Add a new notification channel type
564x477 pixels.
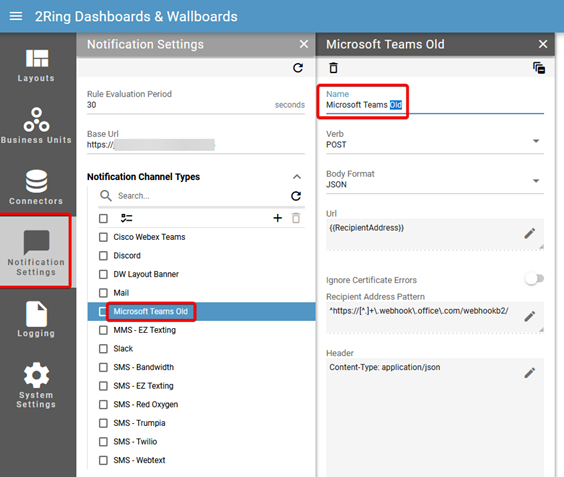[x=277, y=218]
